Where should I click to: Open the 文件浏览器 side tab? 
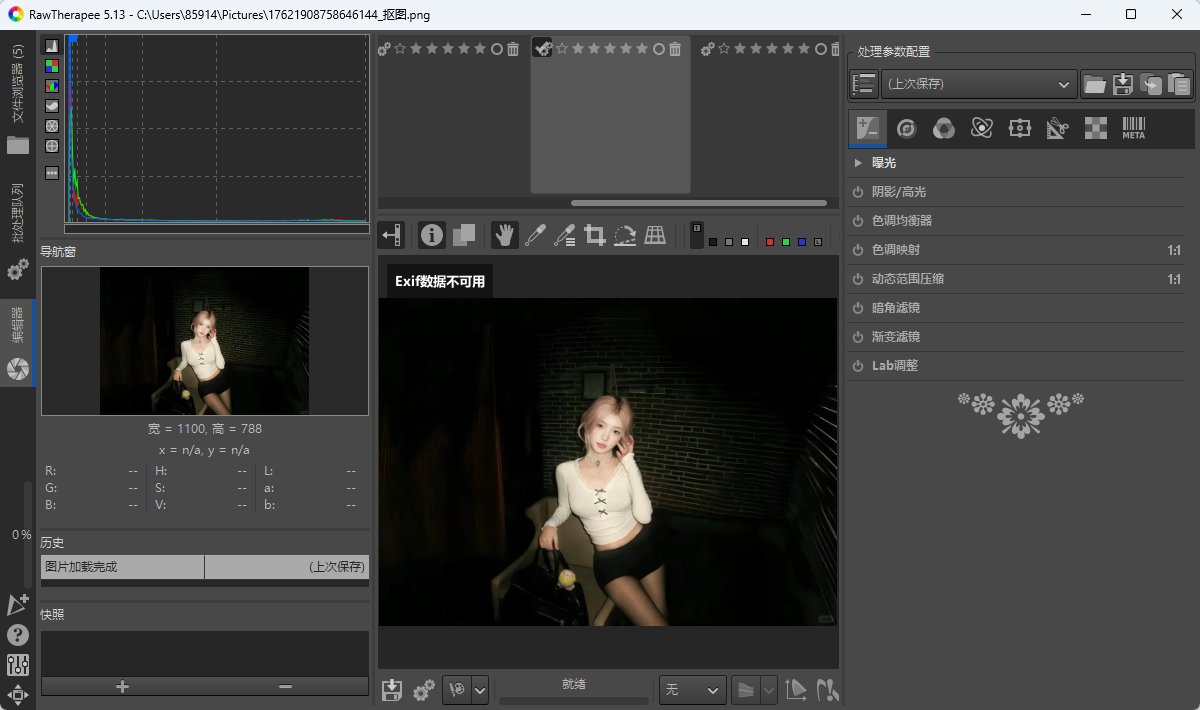(17, 98)
